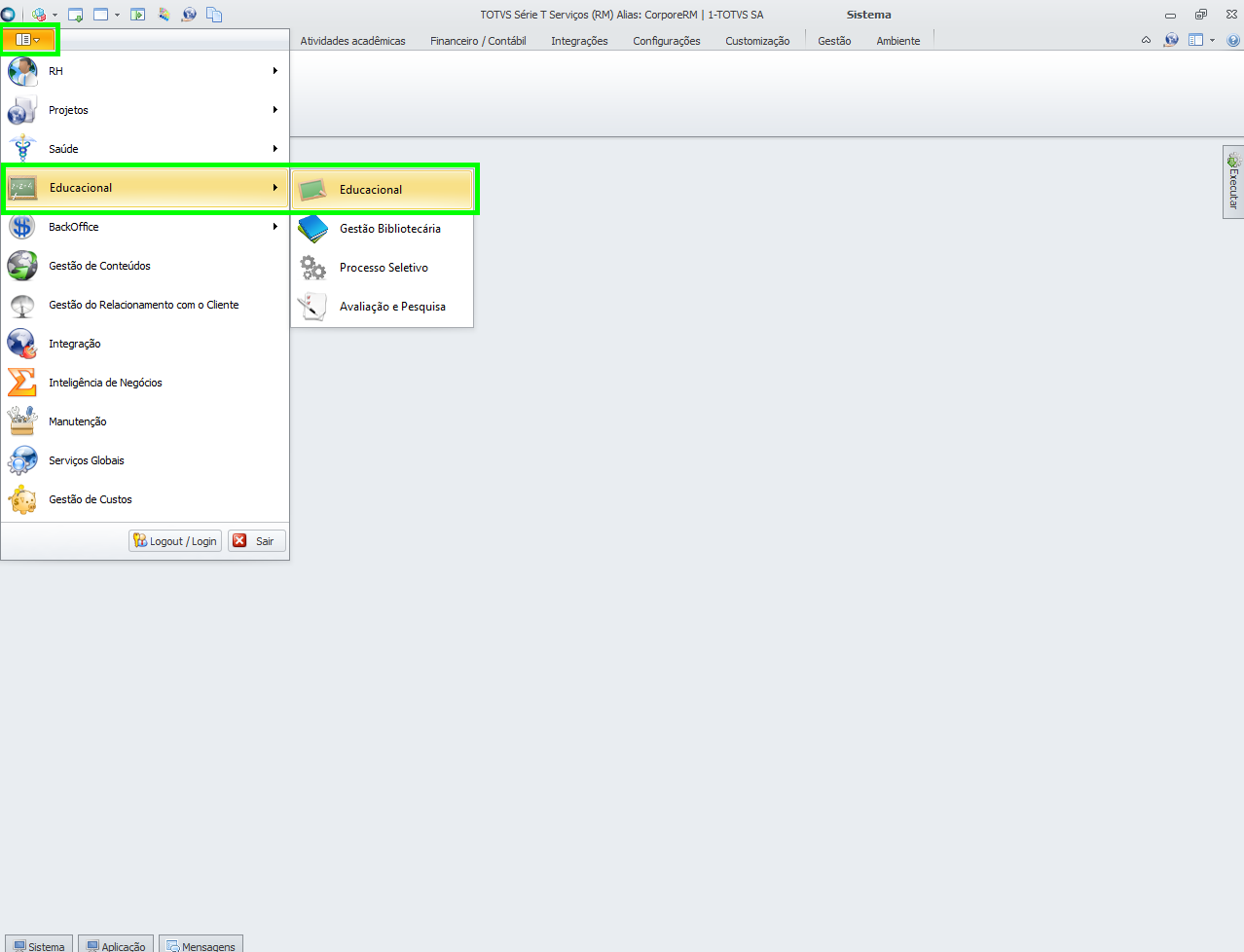Expand the RH module submenu
Image resolution: width=1244 pixels, height=952 pixels.
point(145,71)
